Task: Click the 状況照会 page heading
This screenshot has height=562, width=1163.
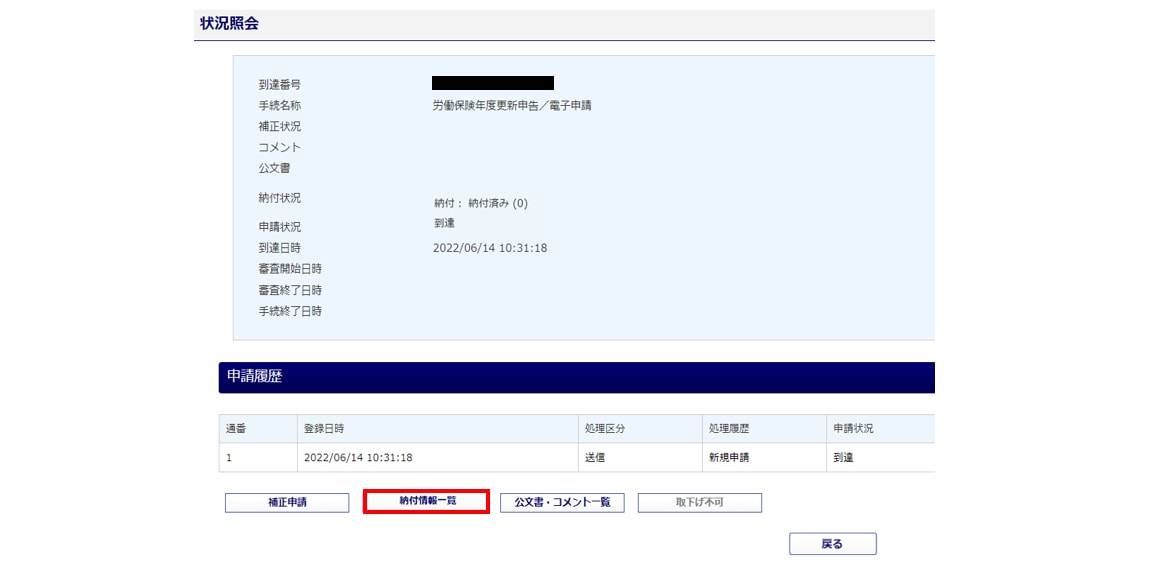Action: (229, 23)
